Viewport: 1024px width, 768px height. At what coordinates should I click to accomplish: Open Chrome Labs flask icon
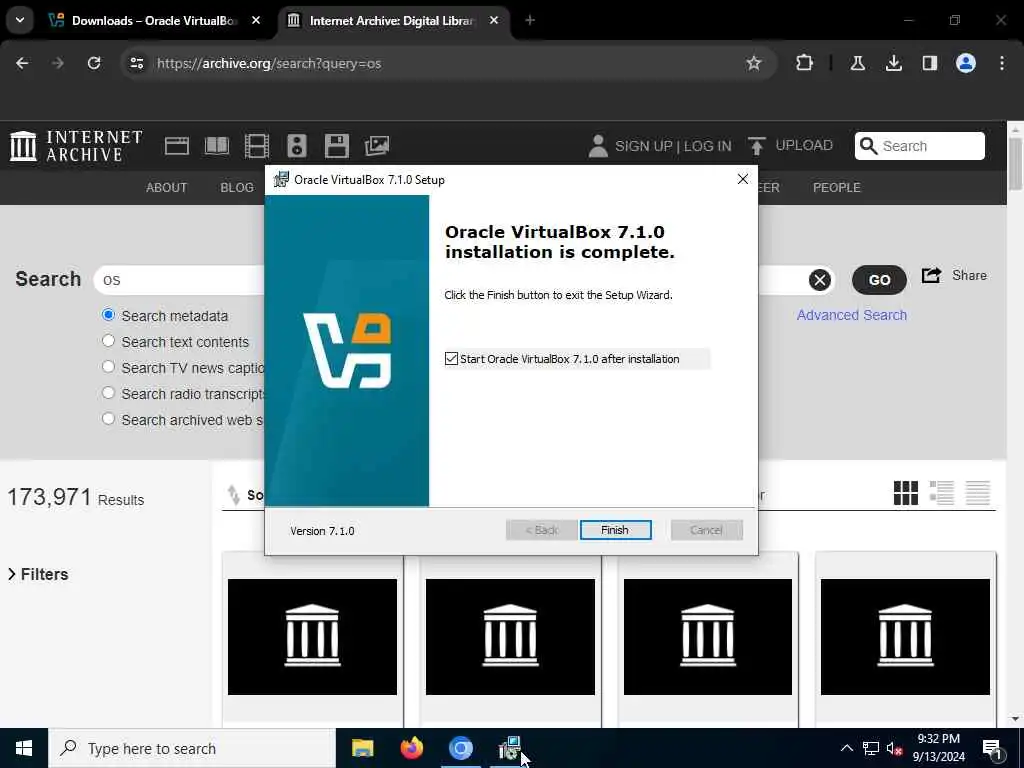coord(857,63)
